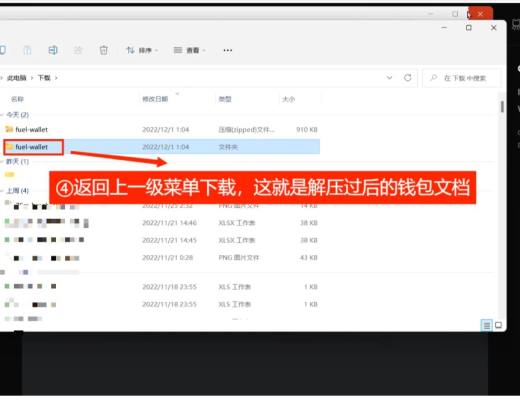Click the Delete trash can icon
Image resolution: width=520 pixels, height=400 pixels.
point(104,50)
